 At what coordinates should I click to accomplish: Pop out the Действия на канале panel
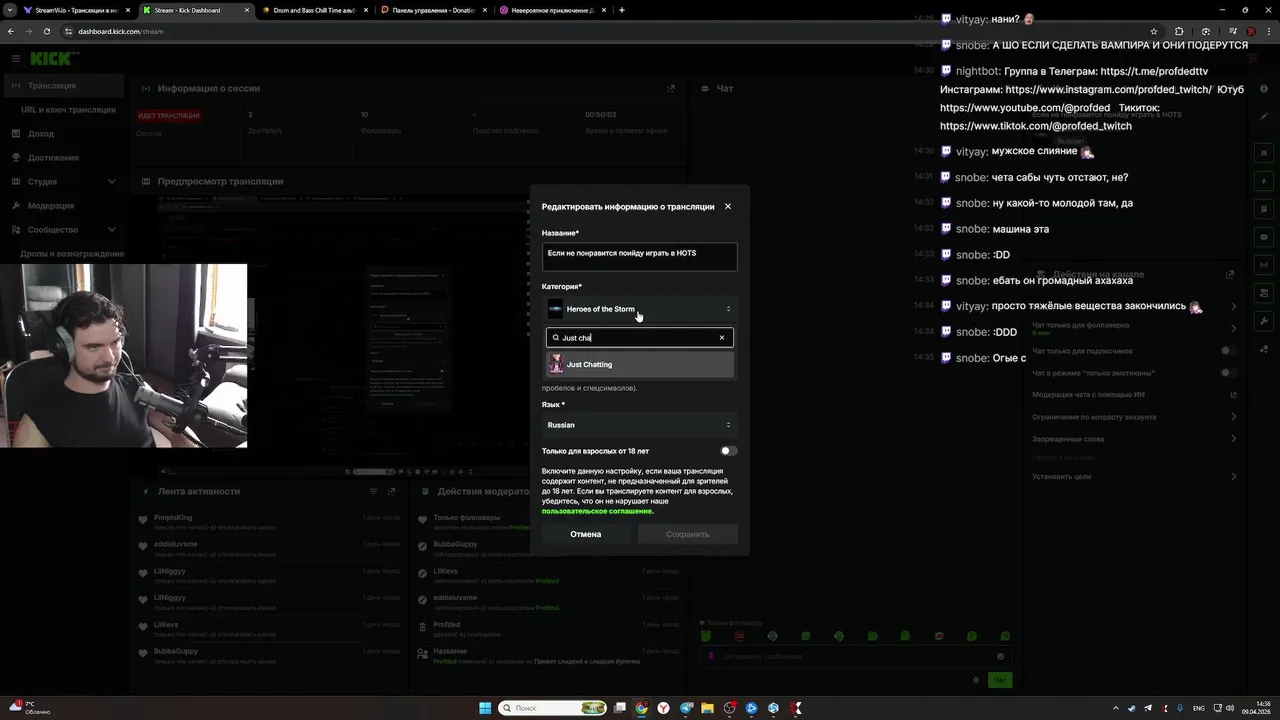tap(1230, 275)
